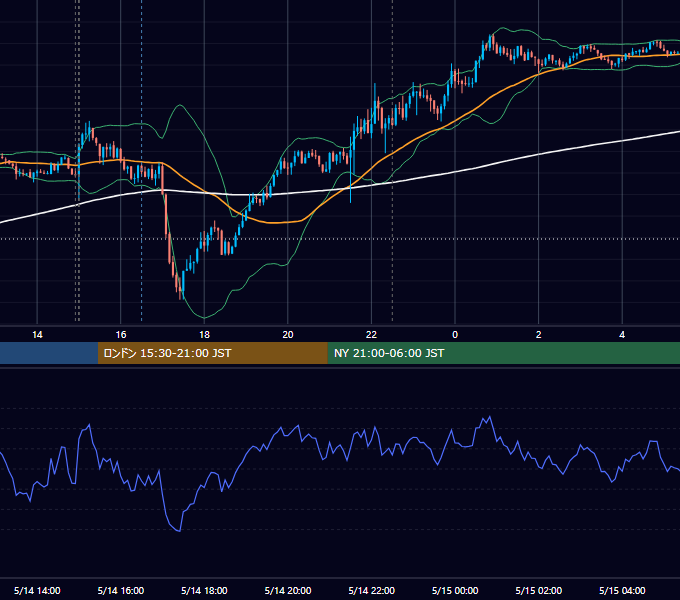The image size is (680, 600).
Task: Click the 5/15 04:00 date label
Action: pyautogui.click(x=622, y=590)
